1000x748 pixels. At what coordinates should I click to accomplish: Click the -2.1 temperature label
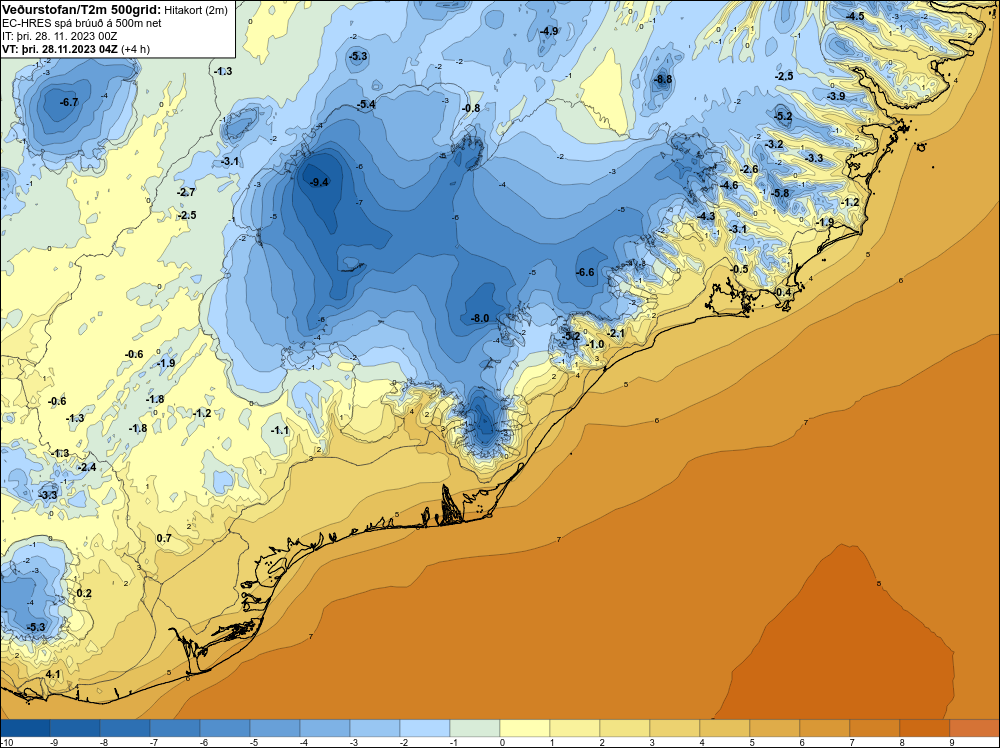pyautogui.click(x=616, y=334)
